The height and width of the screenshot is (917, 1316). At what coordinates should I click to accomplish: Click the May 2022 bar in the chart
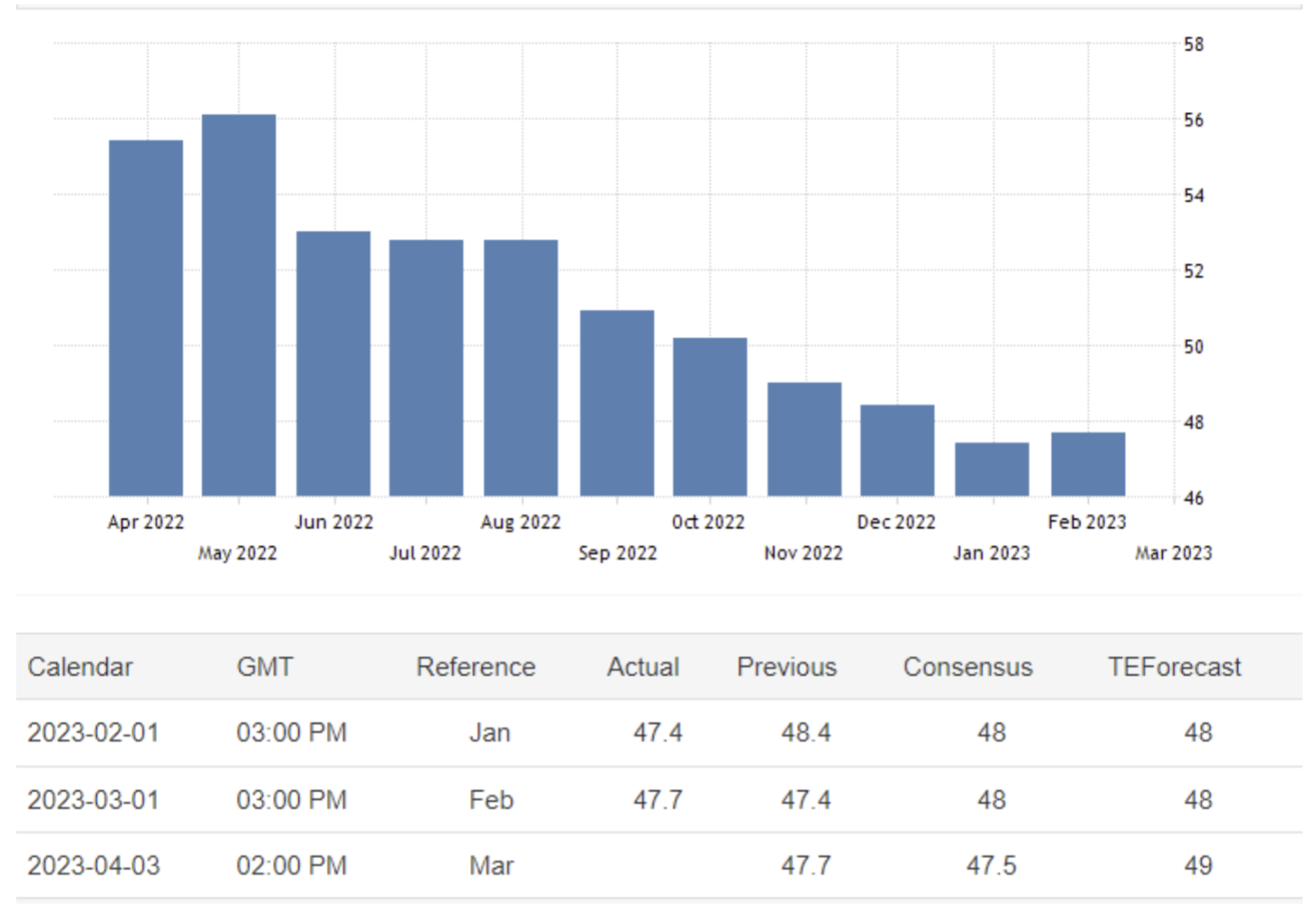pyautogui.click(x=239, y=306)
